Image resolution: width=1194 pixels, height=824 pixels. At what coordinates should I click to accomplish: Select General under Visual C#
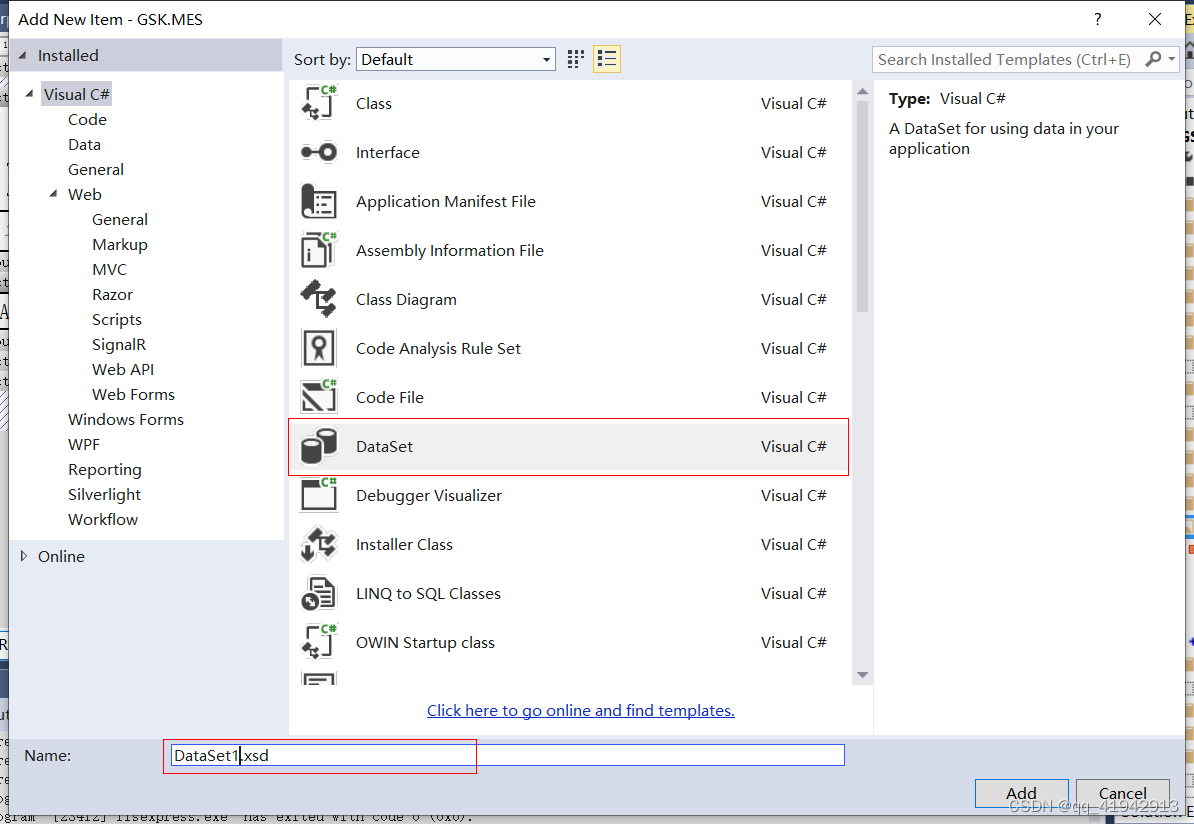pyautogui.click(x=96, y=170)
